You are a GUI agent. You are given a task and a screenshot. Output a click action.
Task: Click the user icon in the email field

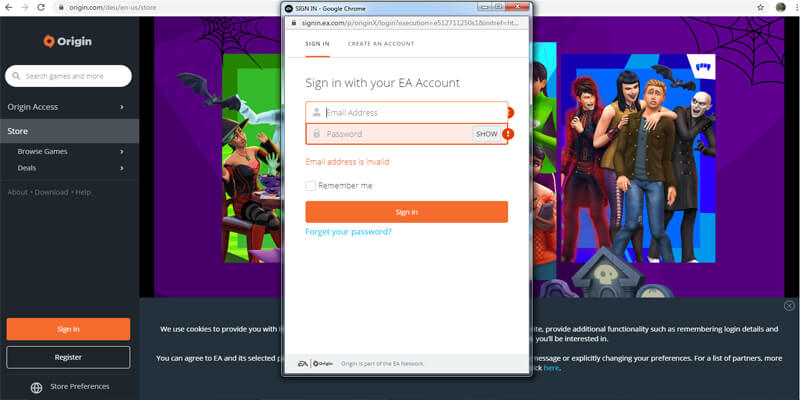(x=316, y=112)
